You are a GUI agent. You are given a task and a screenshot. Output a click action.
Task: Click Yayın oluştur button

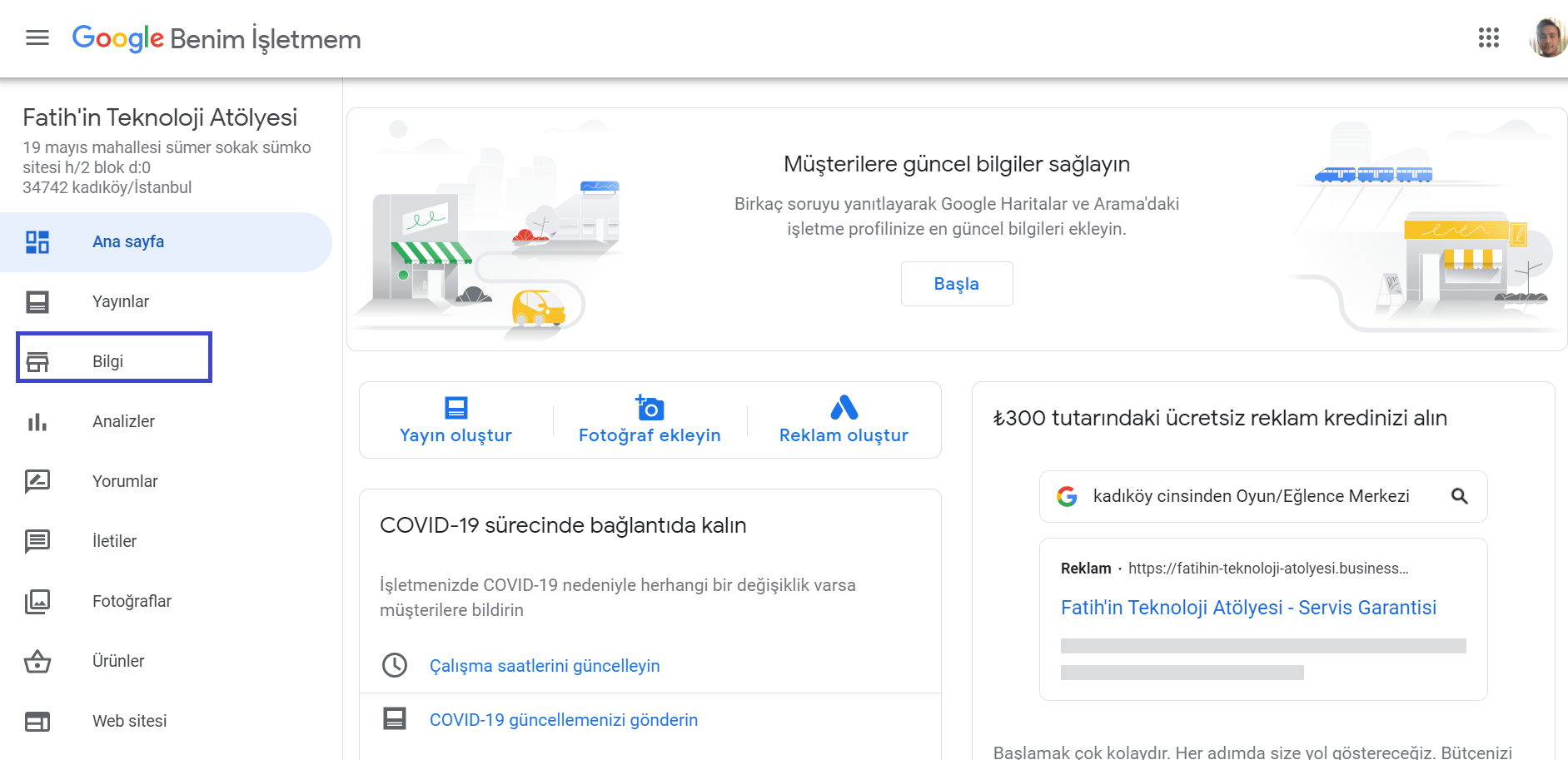[455, 421]
